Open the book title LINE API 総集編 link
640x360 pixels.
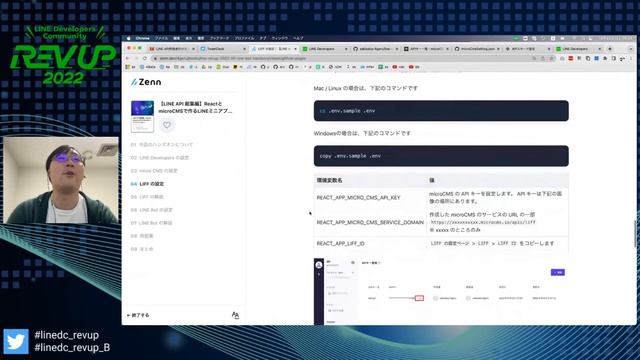[196, 107]
